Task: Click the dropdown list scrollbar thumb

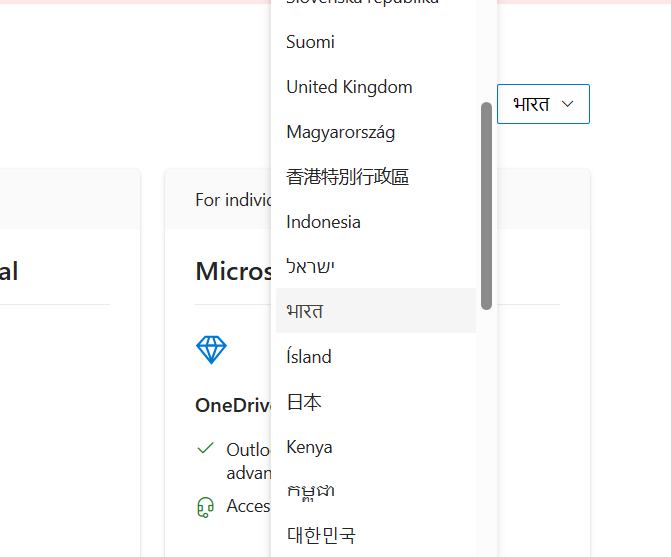Action: click(x=486, y=206)
